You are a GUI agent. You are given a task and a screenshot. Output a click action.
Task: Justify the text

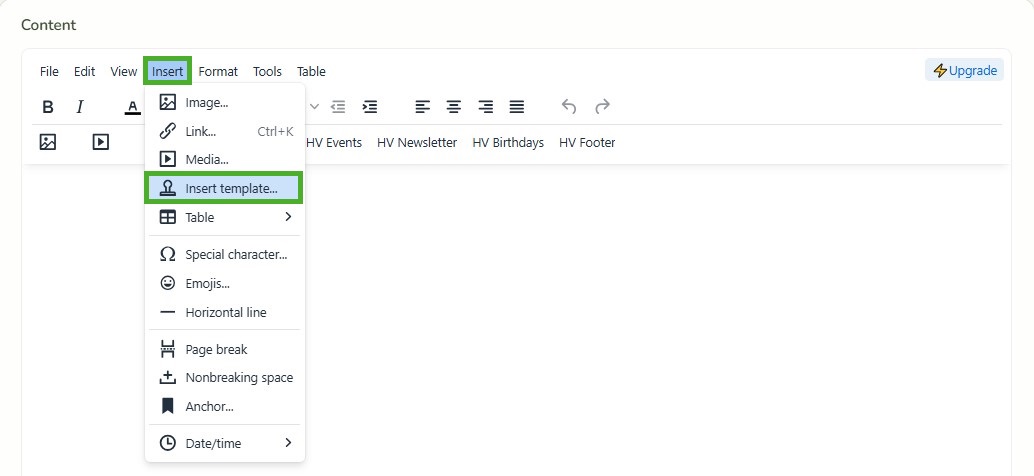pos(517,107)
